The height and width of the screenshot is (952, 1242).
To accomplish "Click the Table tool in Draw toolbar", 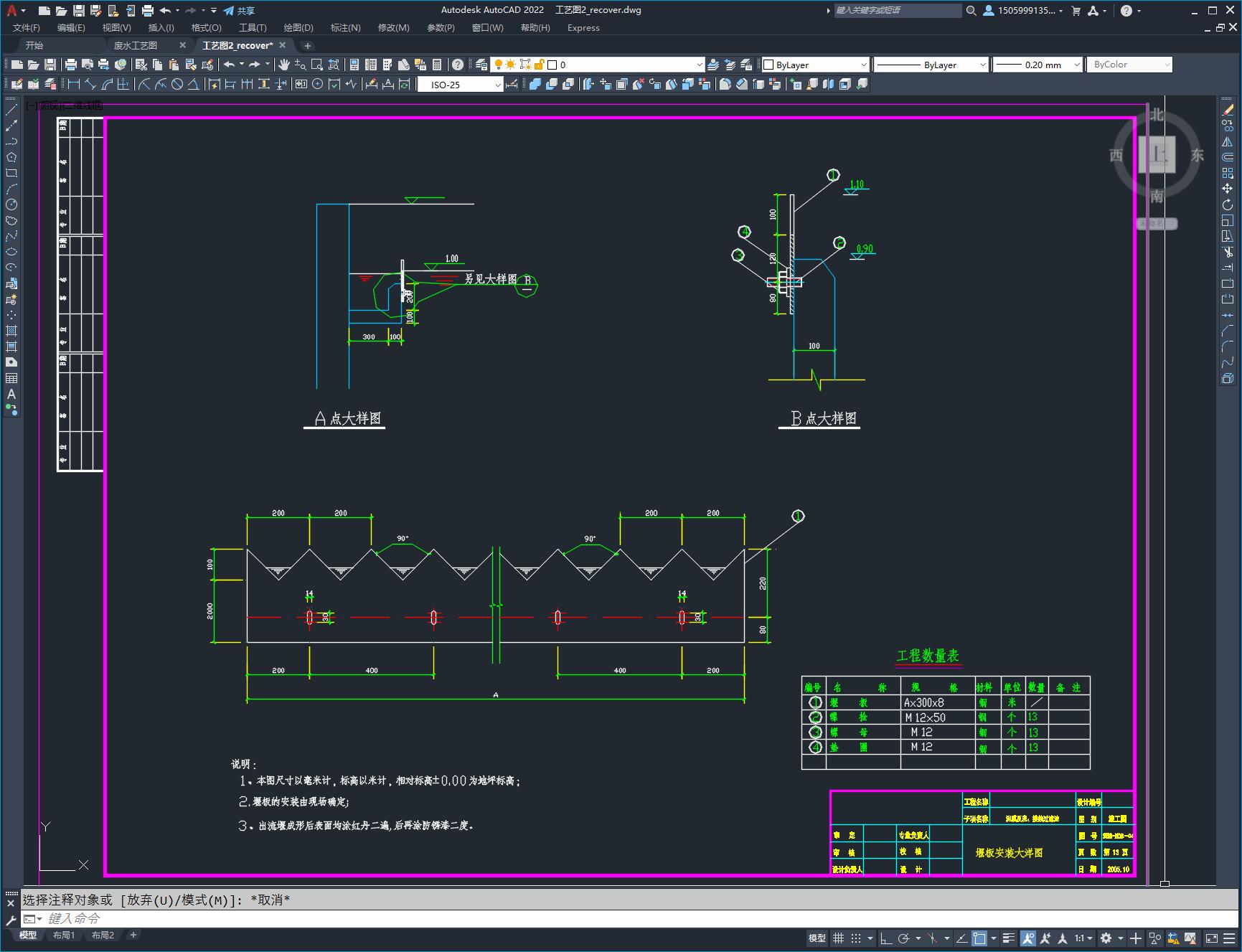I will tap(11, 378).
